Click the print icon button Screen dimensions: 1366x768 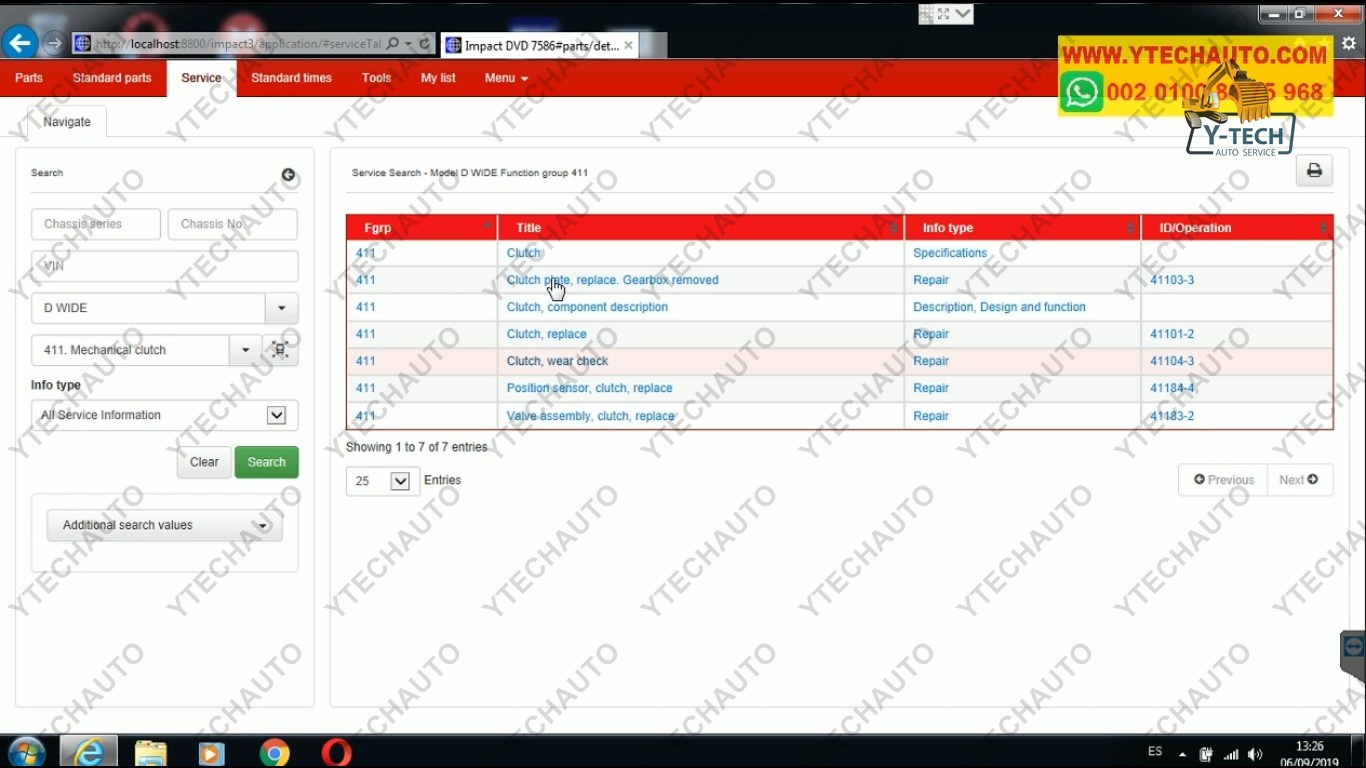[1314, 171]
